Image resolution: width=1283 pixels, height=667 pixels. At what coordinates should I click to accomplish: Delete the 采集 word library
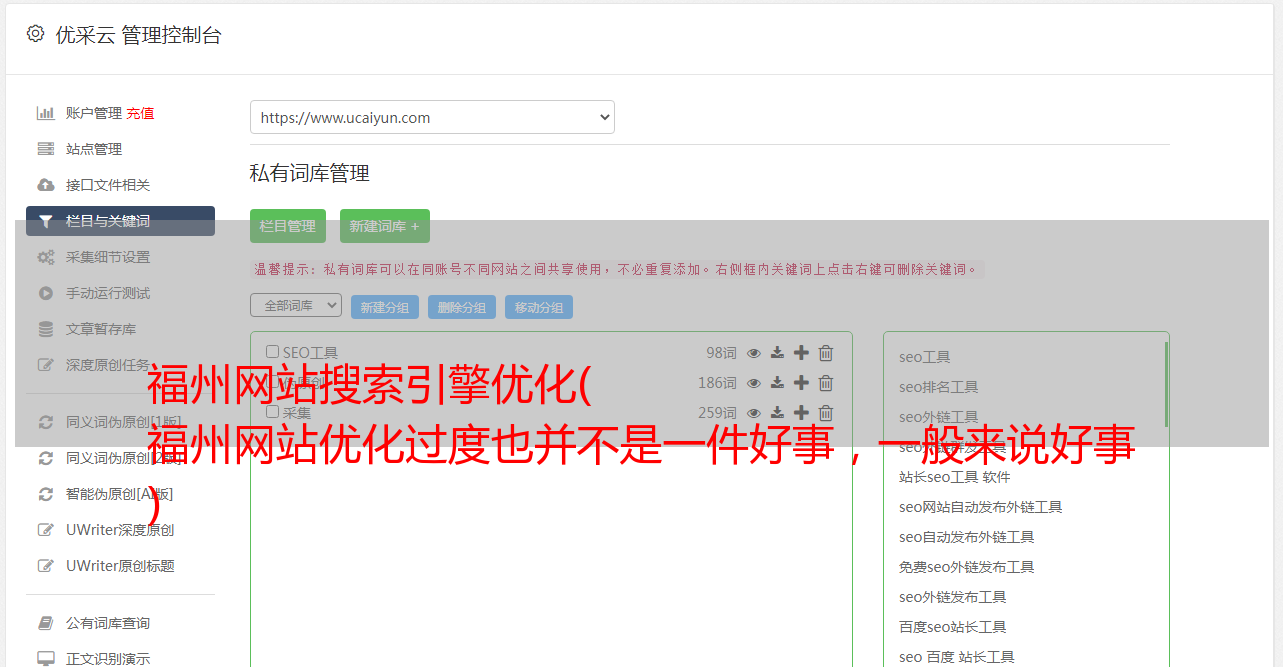pyautogui.click(x=826, y=413)
